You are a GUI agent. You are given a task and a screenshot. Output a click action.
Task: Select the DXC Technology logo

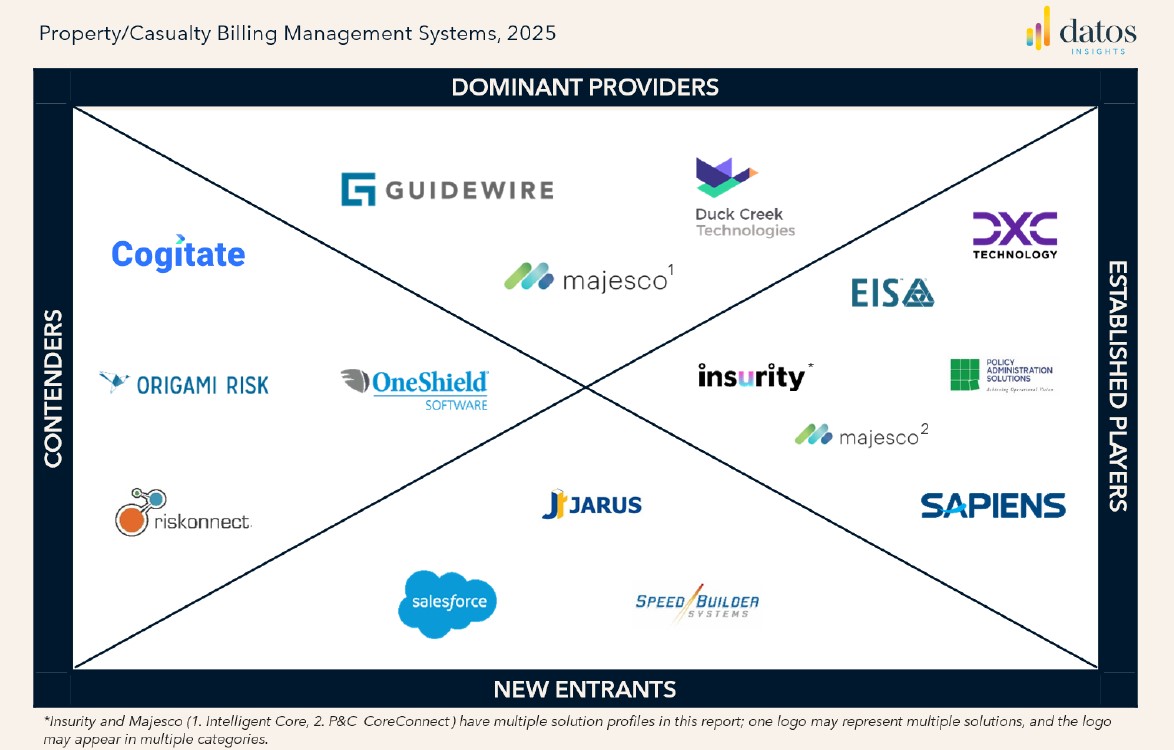pyautogui.click(x=1014, y=236)
